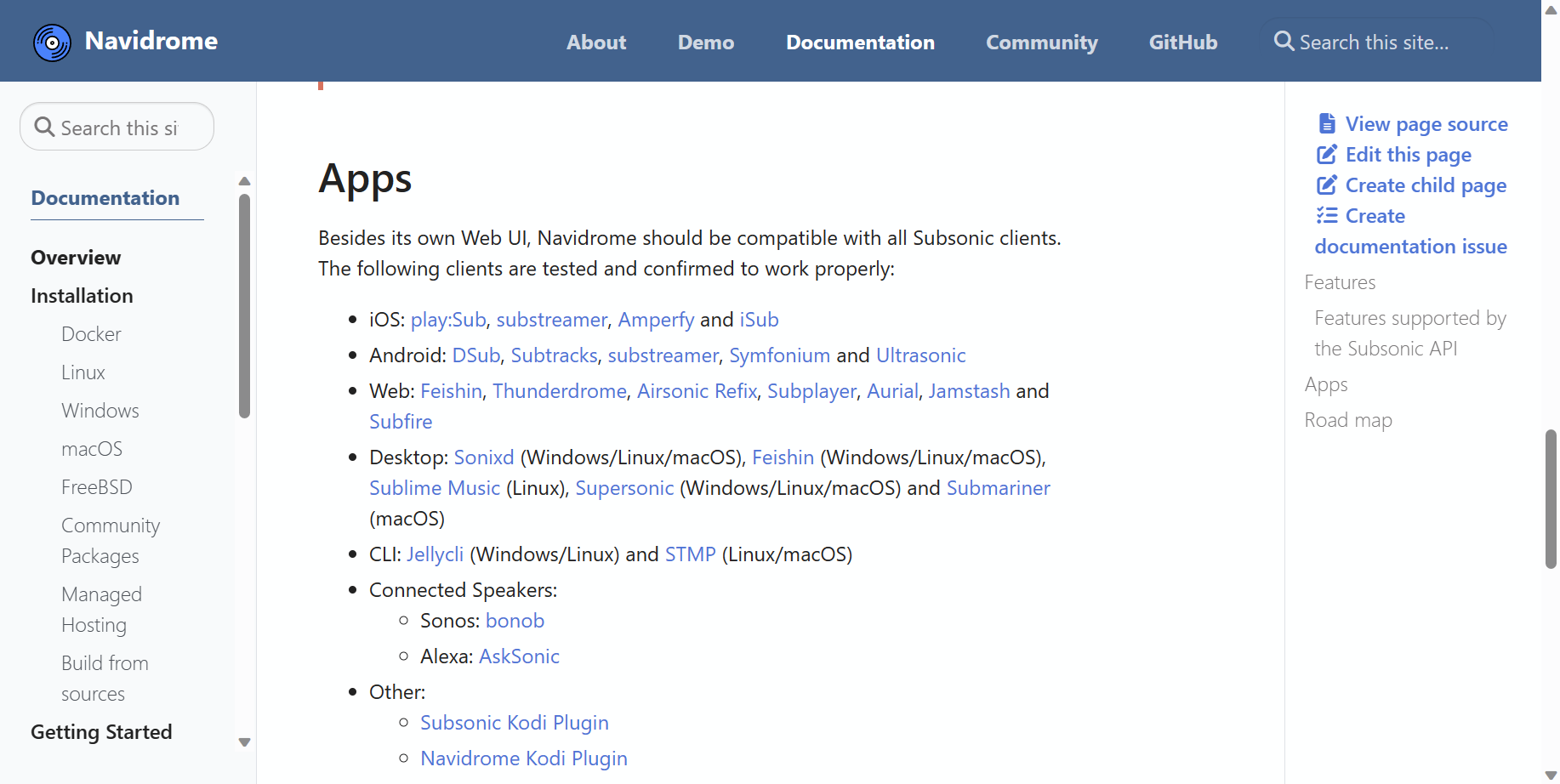Jump to Apps in table of contents
Image resolution: width=1560 pixels, height=784 pixels.
point(1326,385)
